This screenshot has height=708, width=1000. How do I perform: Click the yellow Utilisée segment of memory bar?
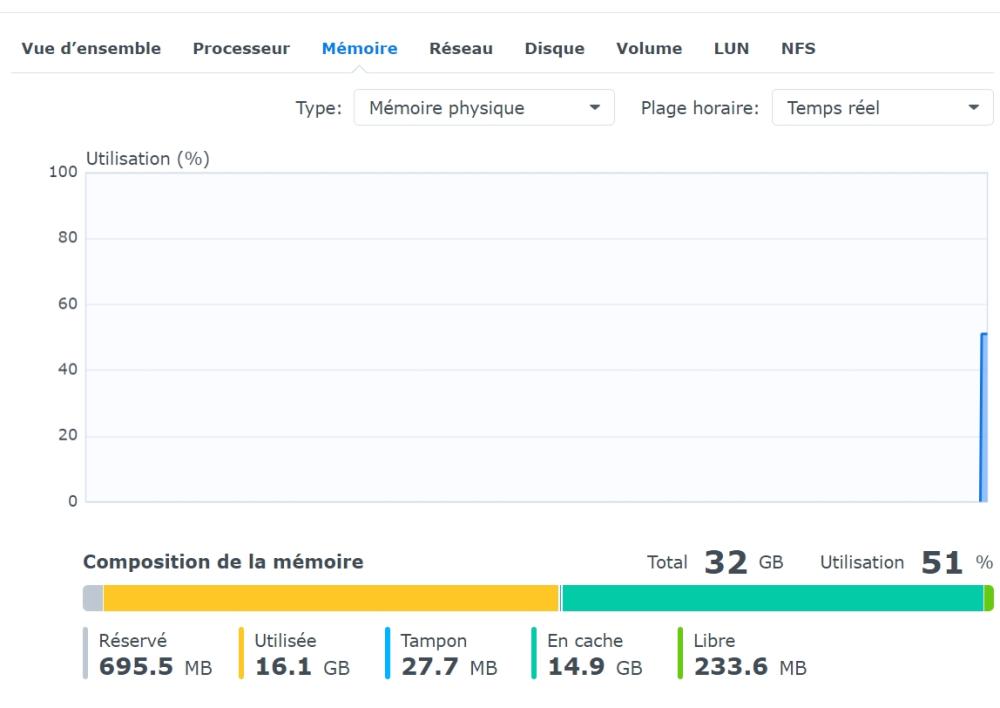click(331, 598)
